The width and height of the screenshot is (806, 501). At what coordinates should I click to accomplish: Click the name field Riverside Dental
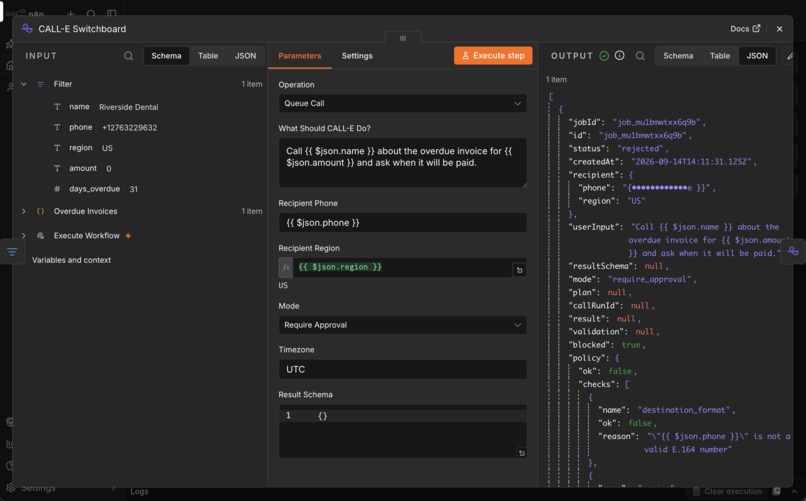coord(129,107)
